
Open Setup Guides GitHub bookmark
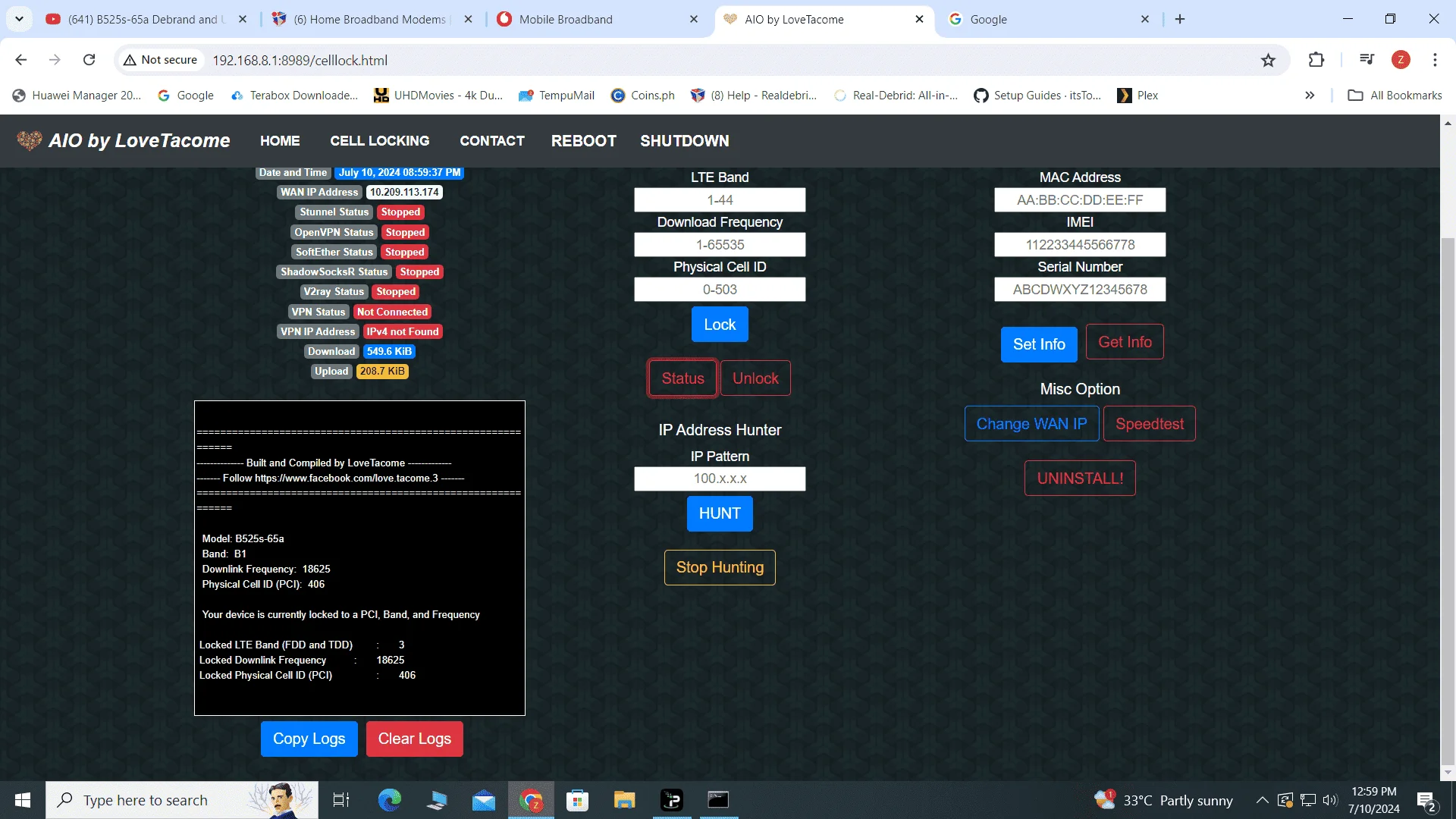point(1037,95)
